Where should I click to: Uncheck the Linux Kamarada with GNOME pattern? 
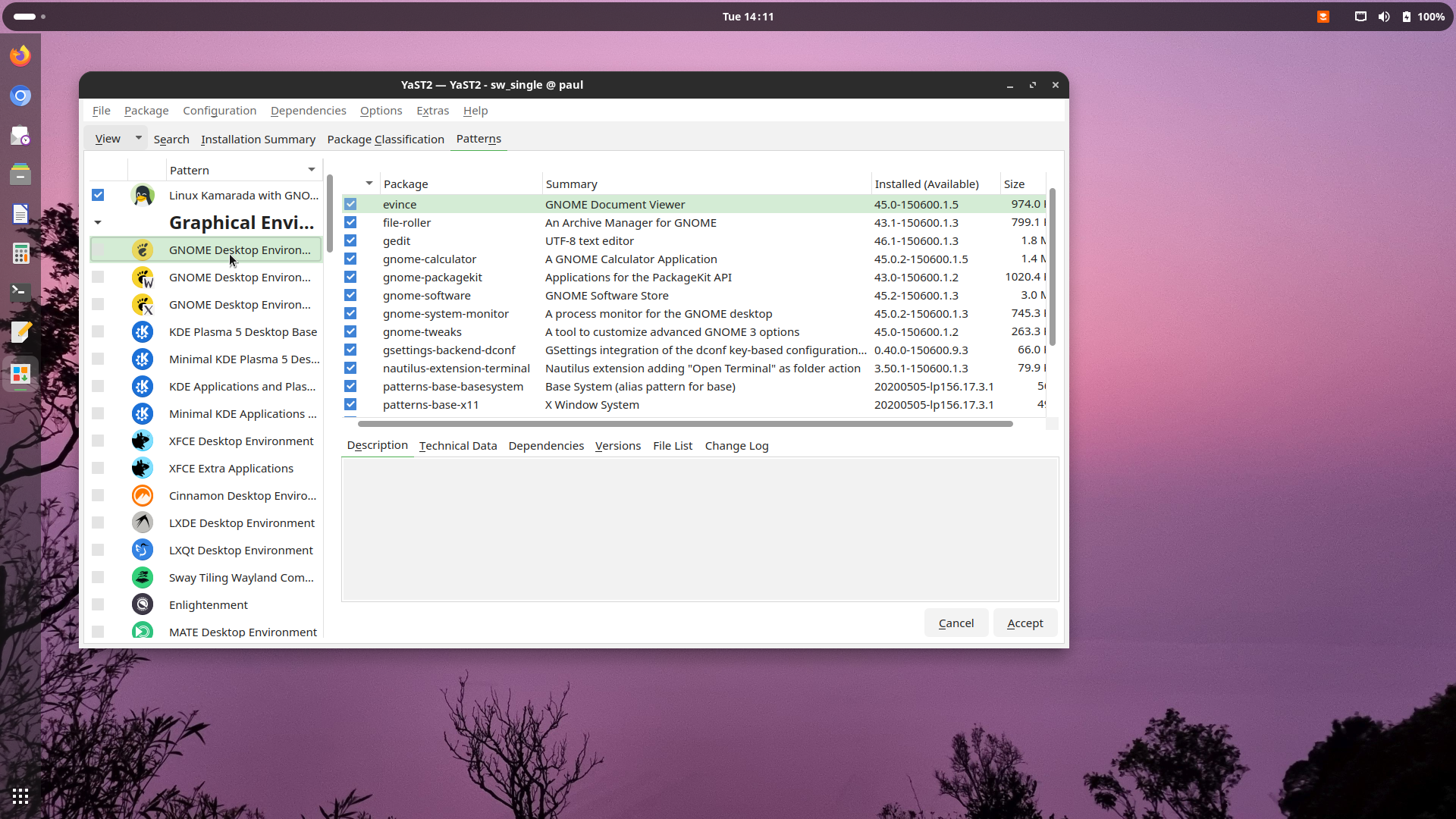coord(98,195)
